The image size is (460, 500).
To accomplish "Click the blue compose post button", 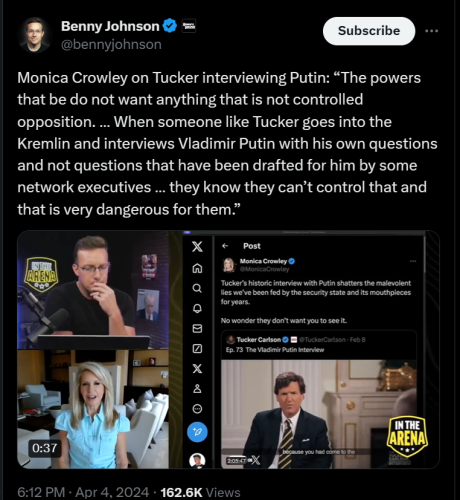I will pyautogui.click(x=197, y=432).
